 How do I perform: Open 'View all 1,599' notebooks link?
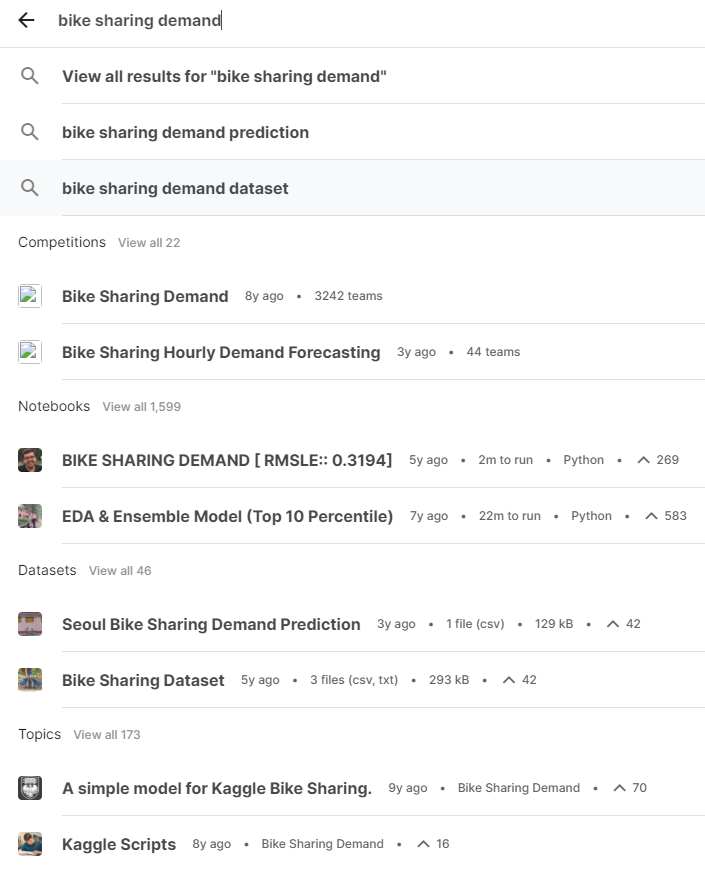pos(142,407)
